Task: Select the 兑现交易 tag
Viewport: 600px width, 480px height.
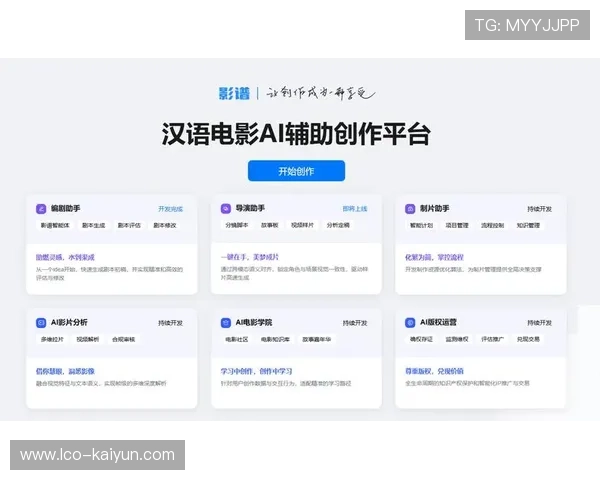Action: click(528, 339)
